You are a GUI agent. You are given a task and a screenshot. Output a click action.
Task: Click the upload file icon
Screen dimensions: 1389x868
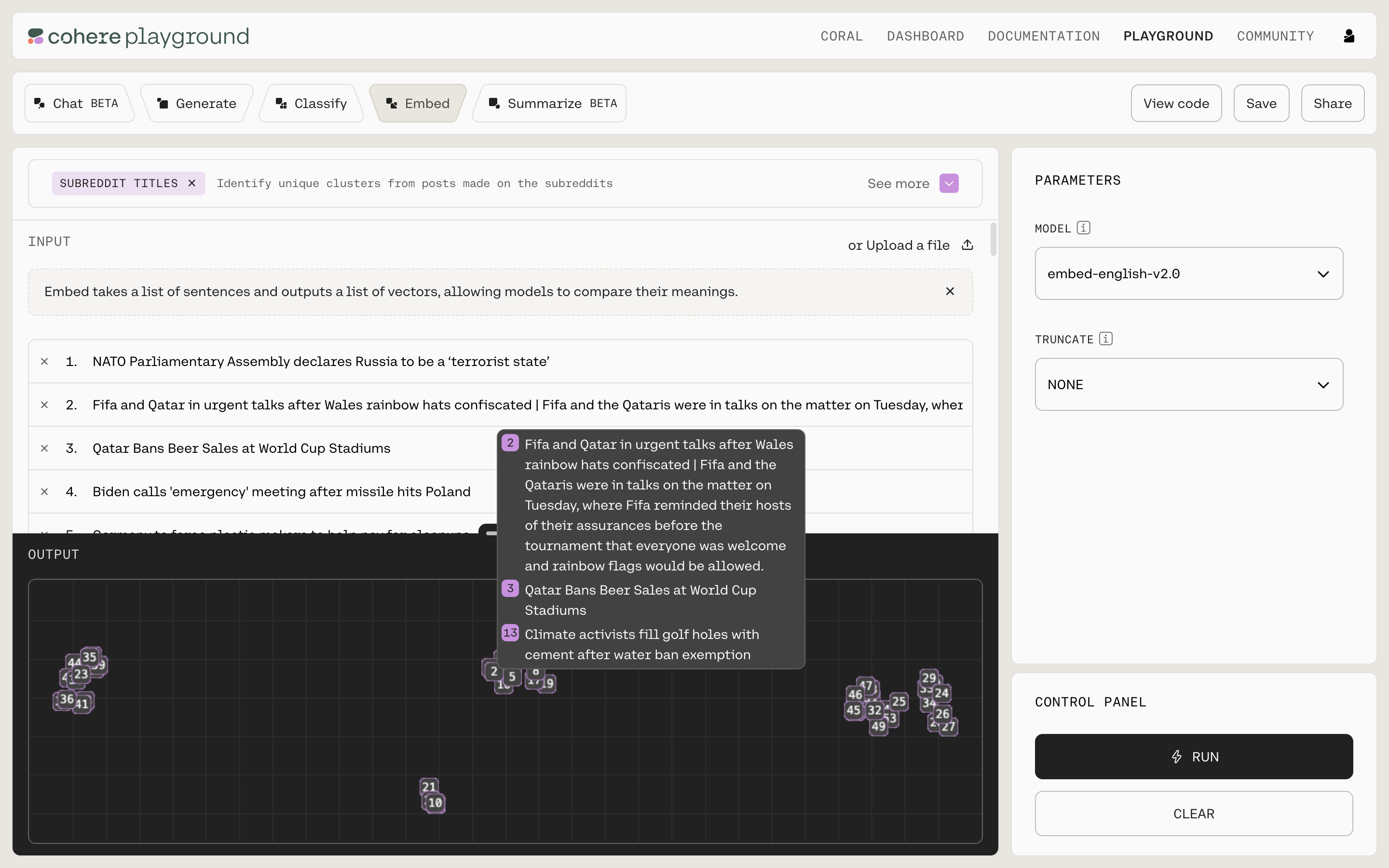pos(967,245)
